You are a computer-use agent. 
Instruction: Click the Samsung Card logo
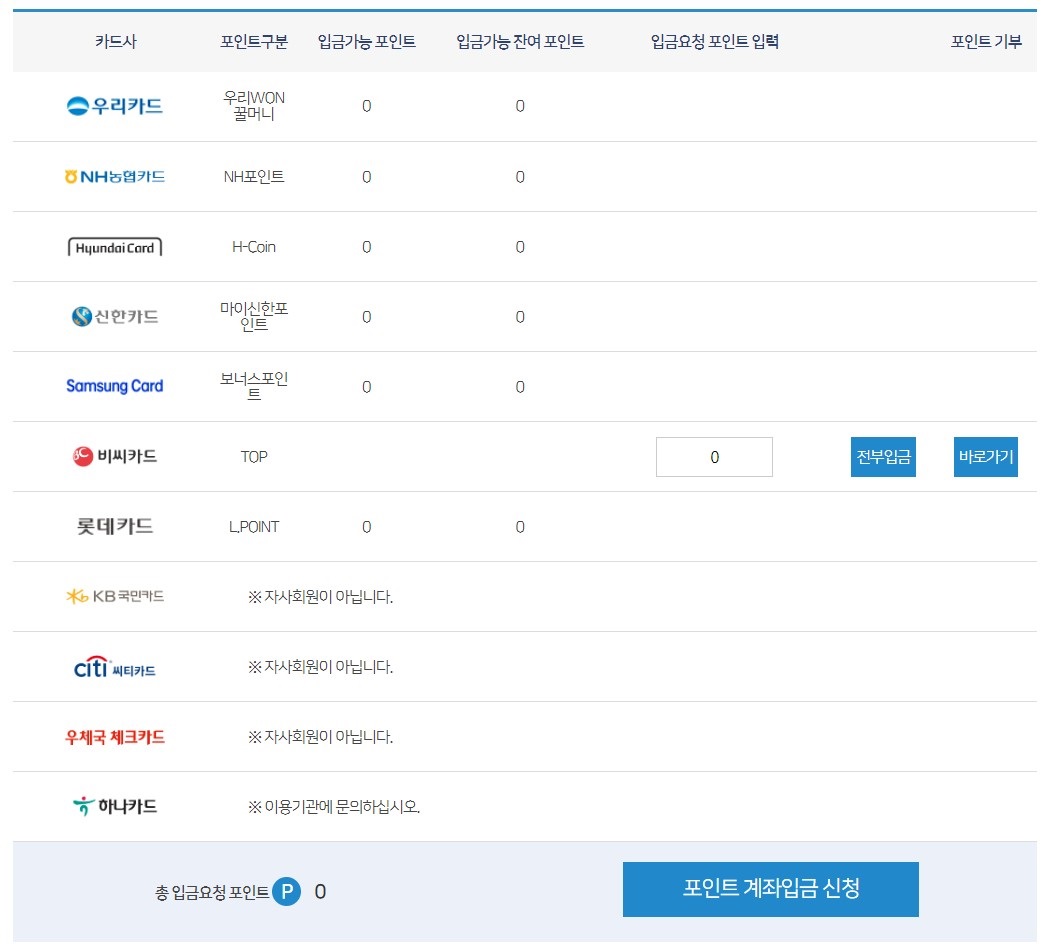coord(114,386)
